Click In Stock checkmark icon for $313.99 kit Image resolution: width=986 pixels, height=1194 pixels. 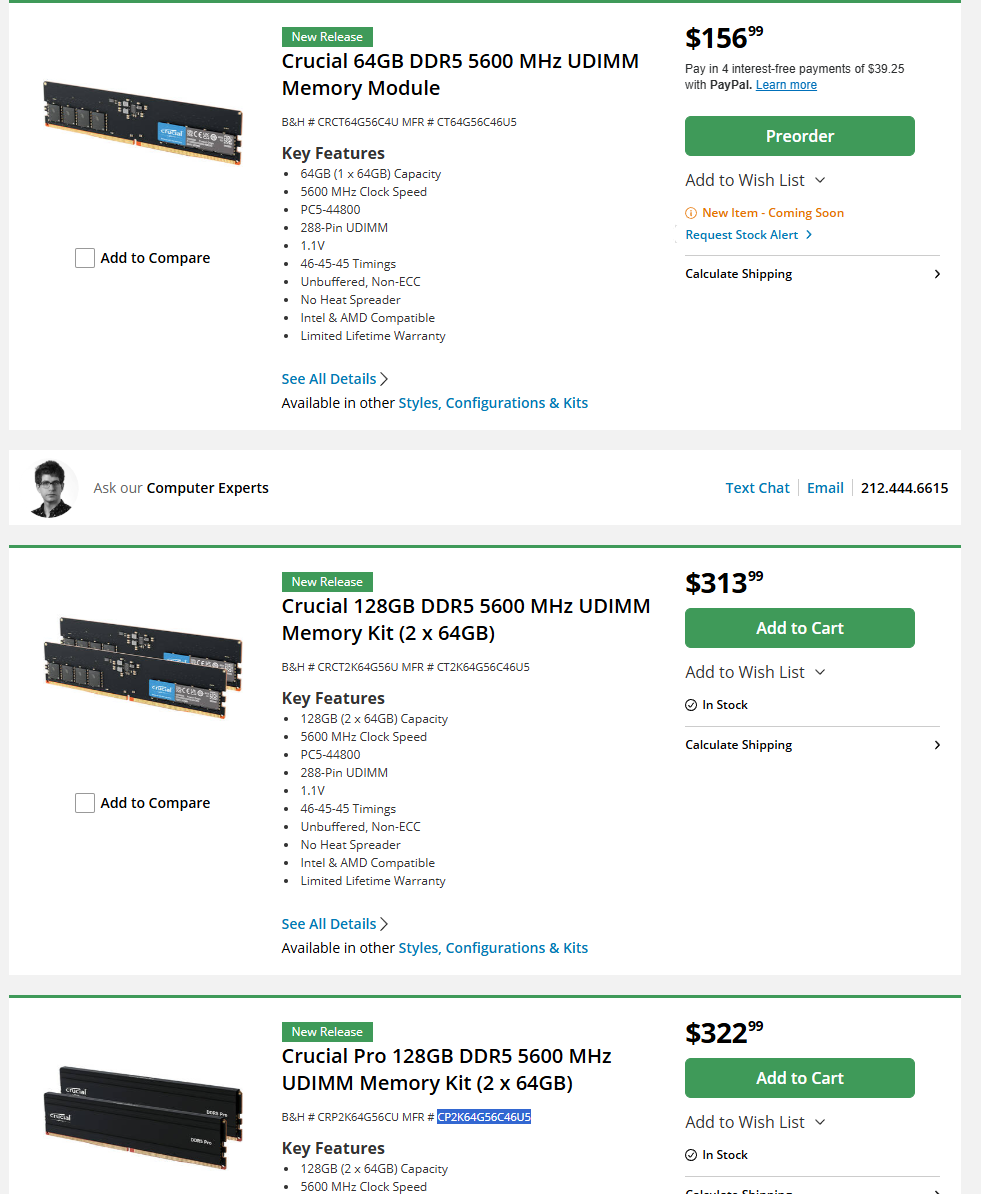coord(691,705)
